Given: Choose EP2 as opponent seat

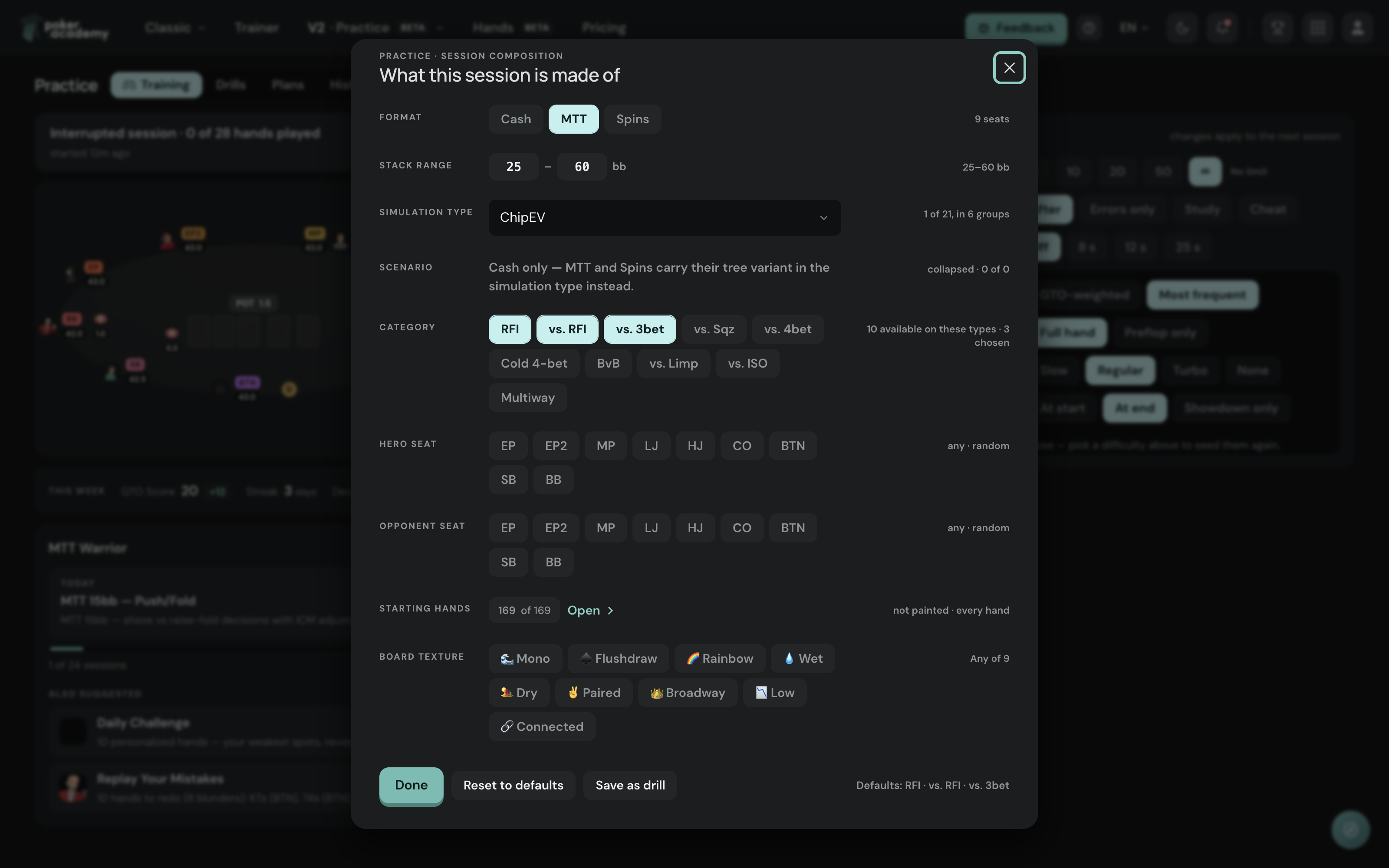Looking at the screenshot, I should (556, 528).
